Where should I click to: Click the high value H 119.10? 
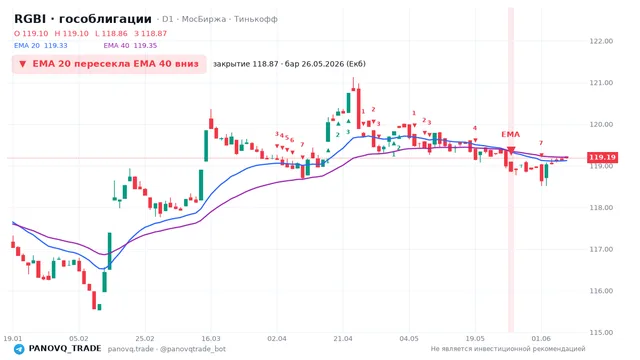[71, 33]
